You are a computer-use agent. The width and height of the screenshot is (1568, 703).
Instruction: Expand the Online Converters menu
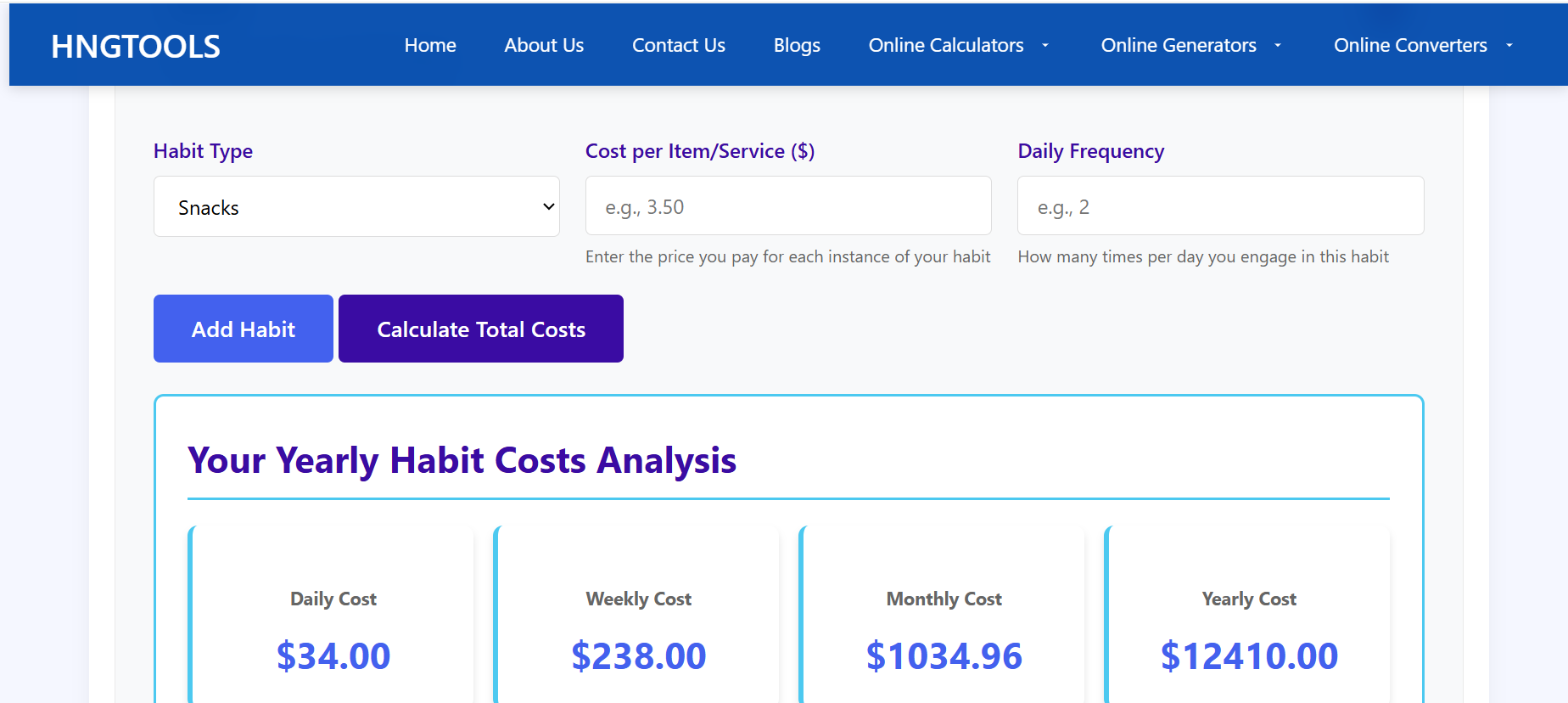[x=1409, y=45]
